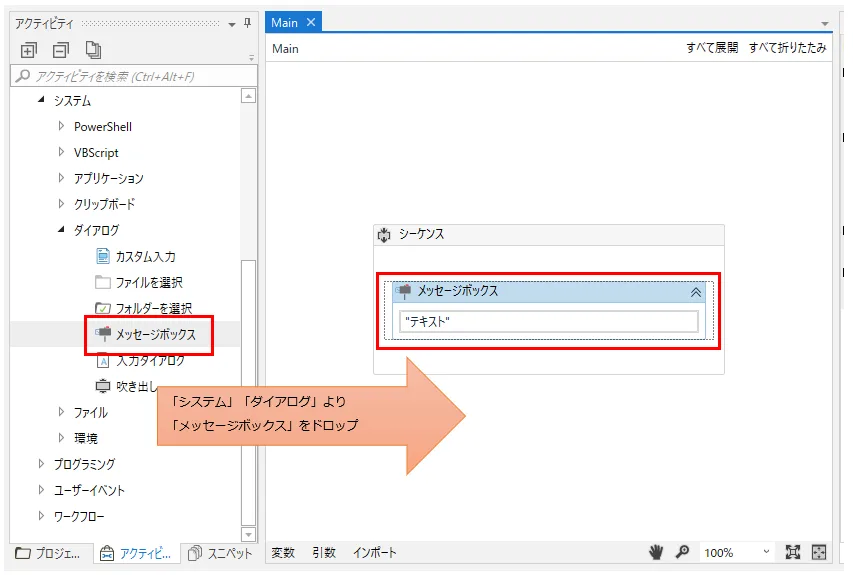This screenshot has width=853, height=575.
Task: Click すべて折りたたみ to collapse all
Action: pos(787,48)
